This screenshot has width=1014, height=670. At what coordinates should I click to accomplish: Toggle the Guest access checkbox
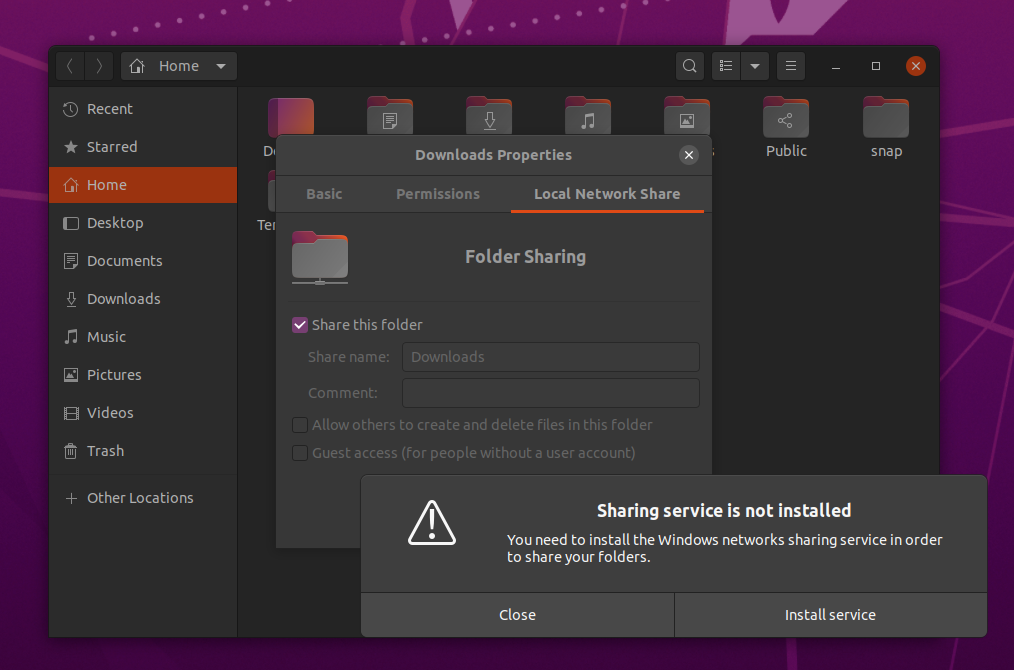point(300,453)
